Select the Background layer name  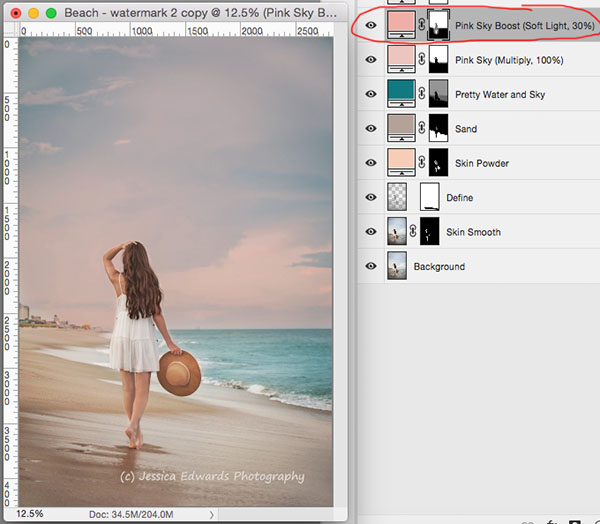point(439,267)
